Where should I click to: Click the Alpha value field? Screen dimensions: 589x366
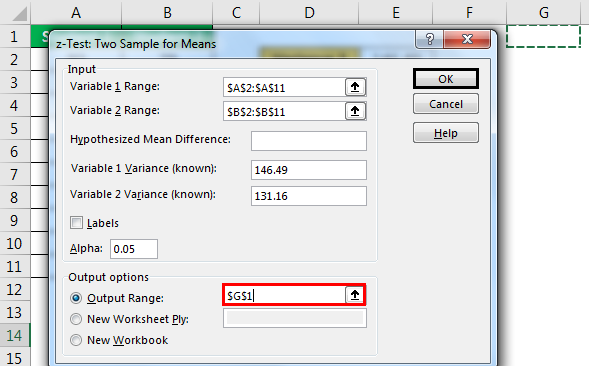134,249
